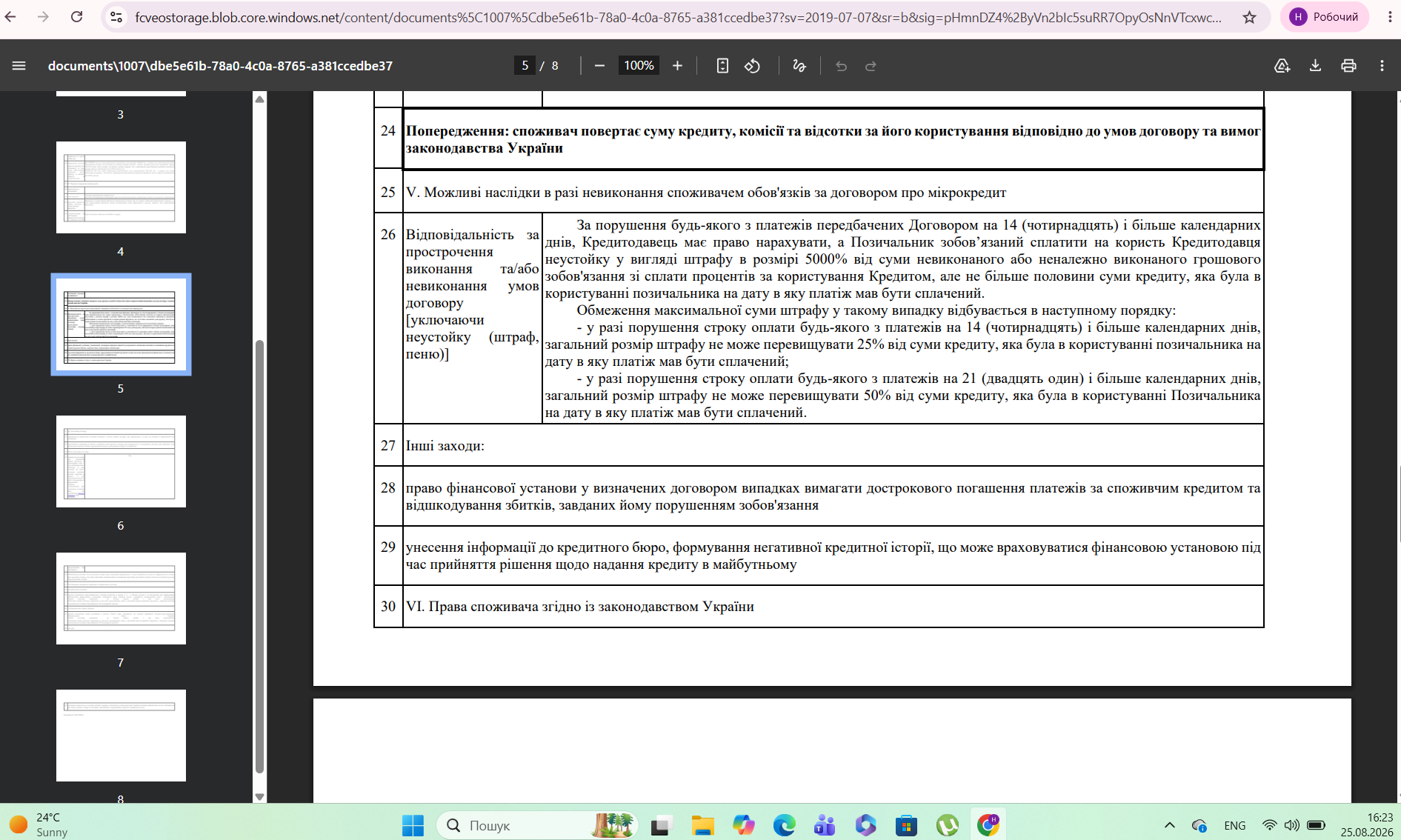Select page 6 thumbnail
1401x840 pixels.
121,461
